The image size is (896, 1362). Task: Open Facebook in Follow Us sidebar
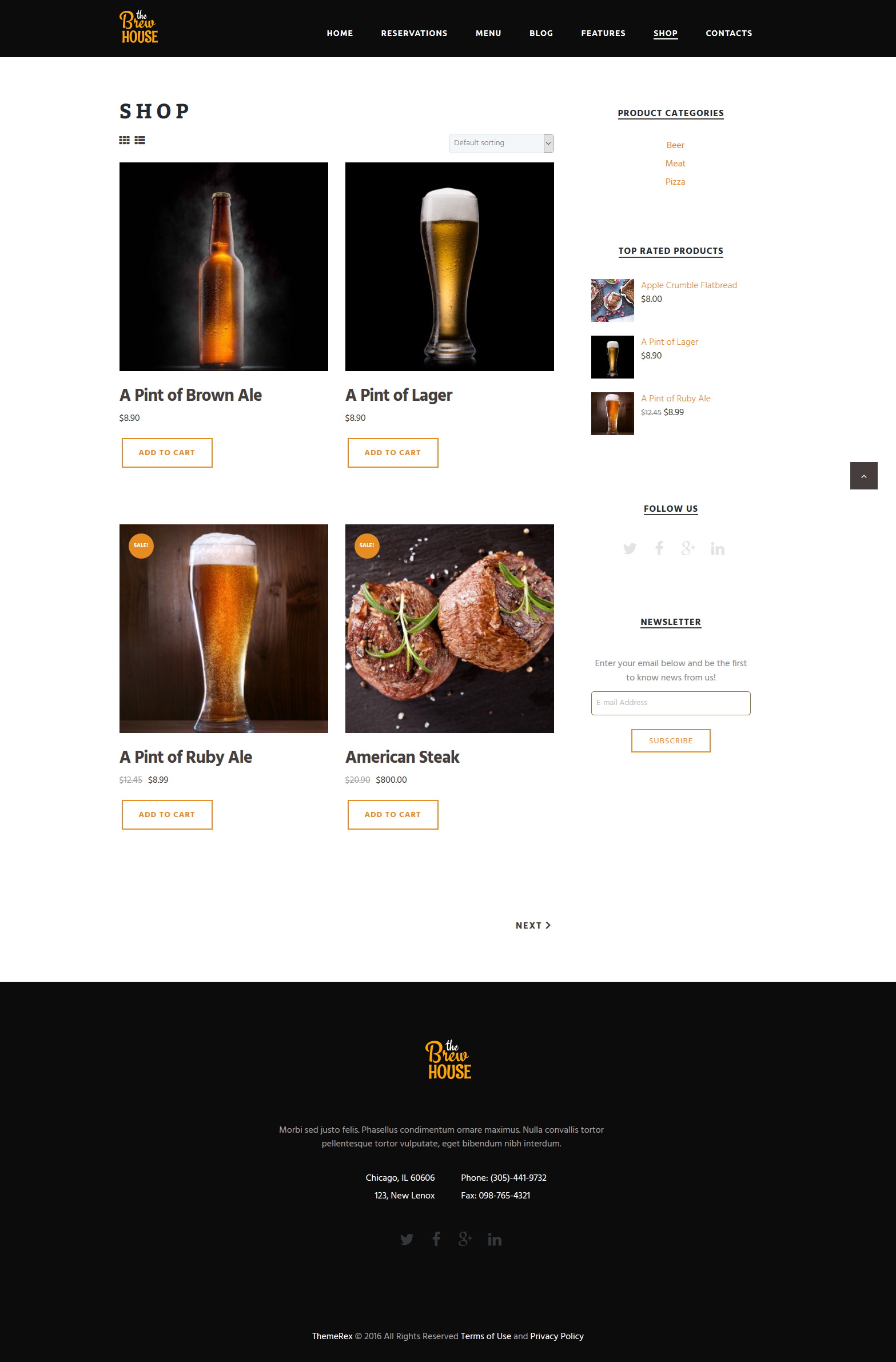[659, 548]
